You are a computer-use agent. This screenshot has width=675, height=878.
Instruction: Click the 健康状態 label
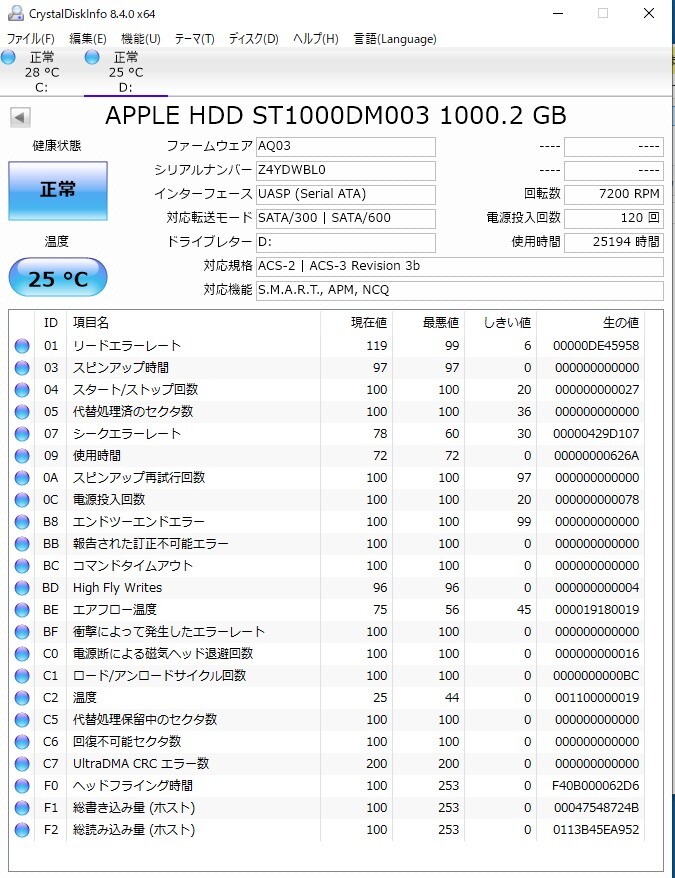pos(57,146)
